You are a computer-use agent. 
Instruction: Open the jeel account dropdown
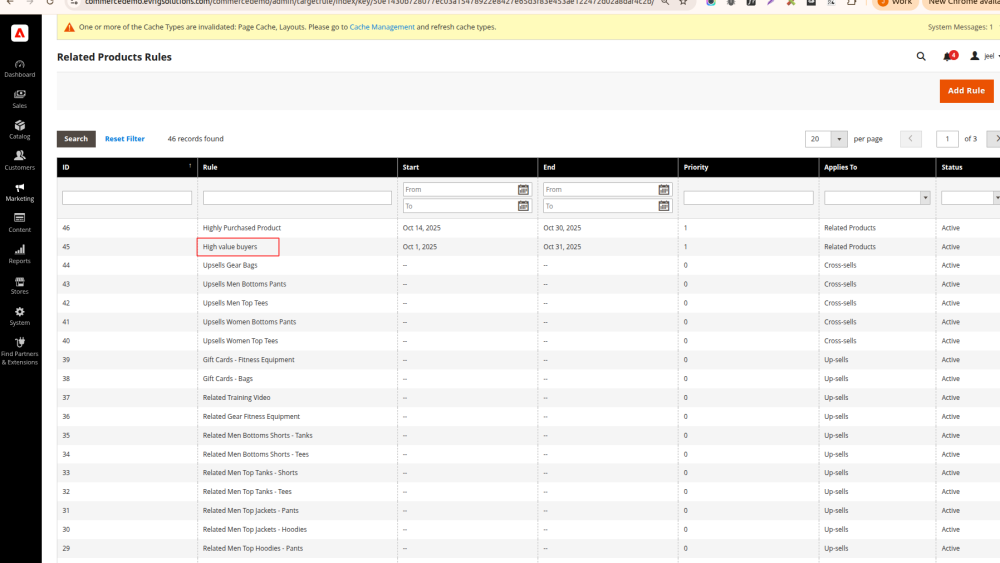click(x=984, y=57)
